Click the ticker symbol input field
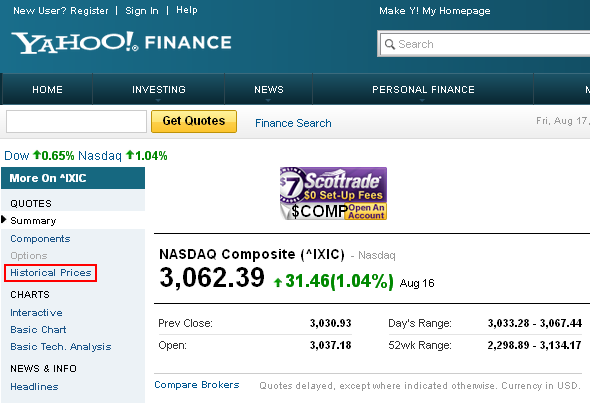This screenshot has width=591, height=403. click(x=77, y=121)
